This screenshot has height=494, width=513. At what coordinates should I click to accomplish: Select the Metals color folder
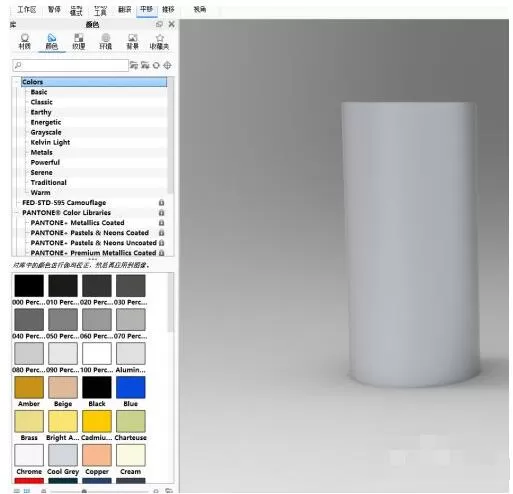tap(41, 152)
